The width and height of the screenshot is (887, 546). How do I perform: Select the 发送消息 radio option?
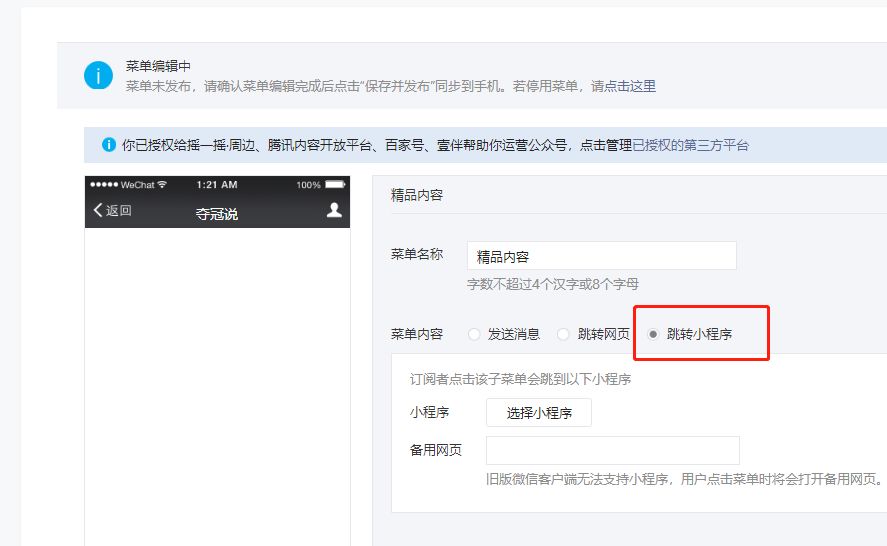coord(474,334)
